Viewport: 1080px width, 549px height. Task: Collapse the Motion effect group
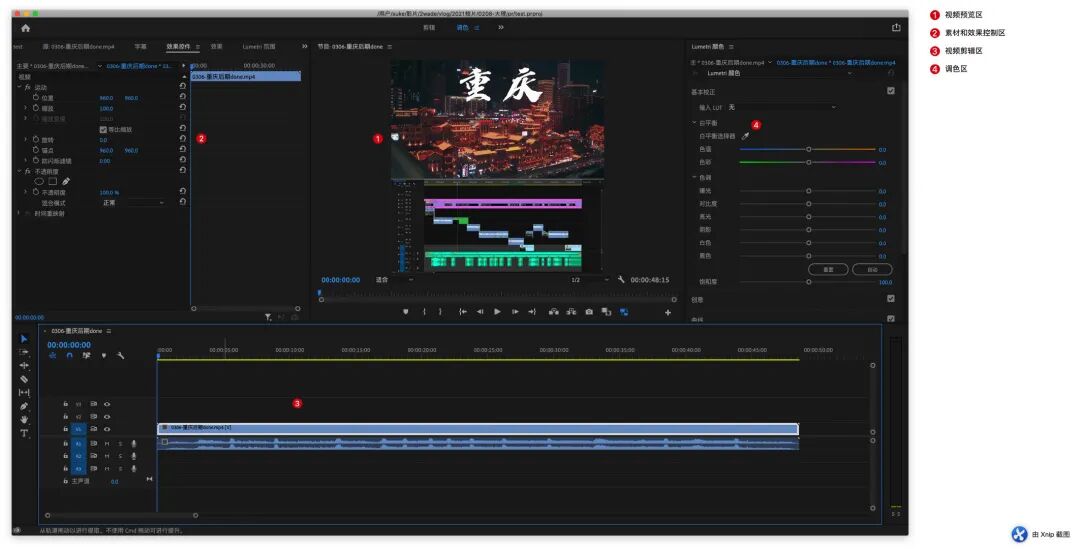click(x=19, y=87)
